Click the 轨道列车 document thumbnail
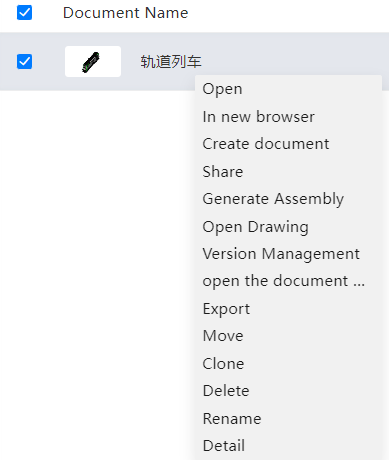 click(x=93, y=62)
